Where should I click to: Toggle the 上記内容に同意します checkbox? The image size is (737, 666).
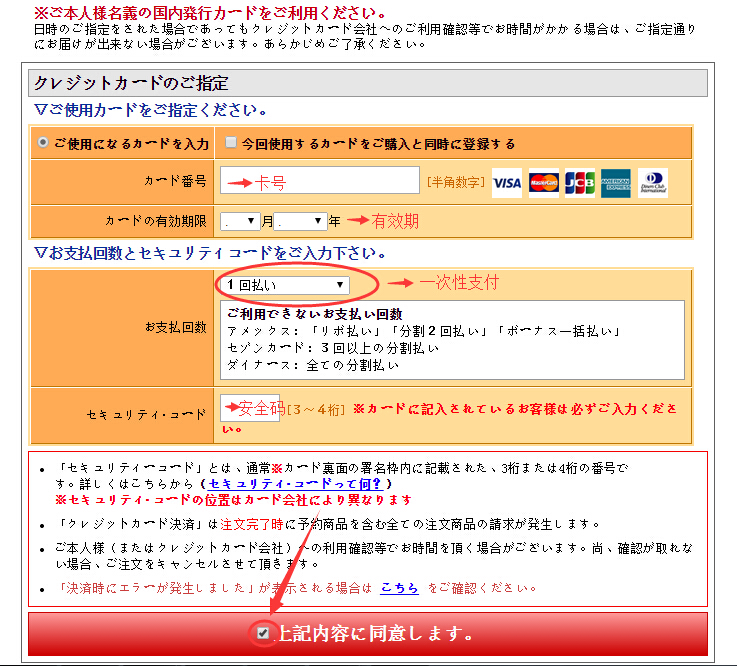pos(262,633)
